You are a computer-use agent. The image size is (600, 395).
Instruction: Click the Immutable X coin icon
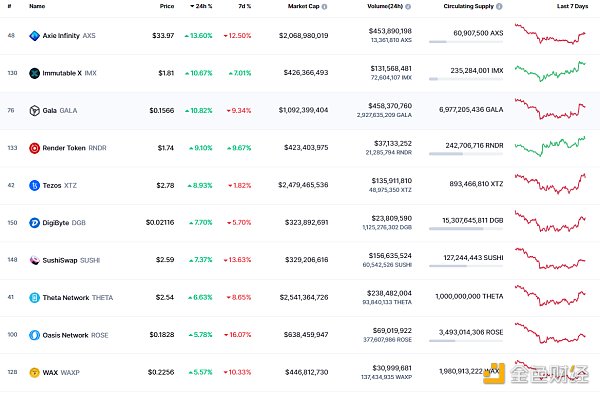point(34,73)
